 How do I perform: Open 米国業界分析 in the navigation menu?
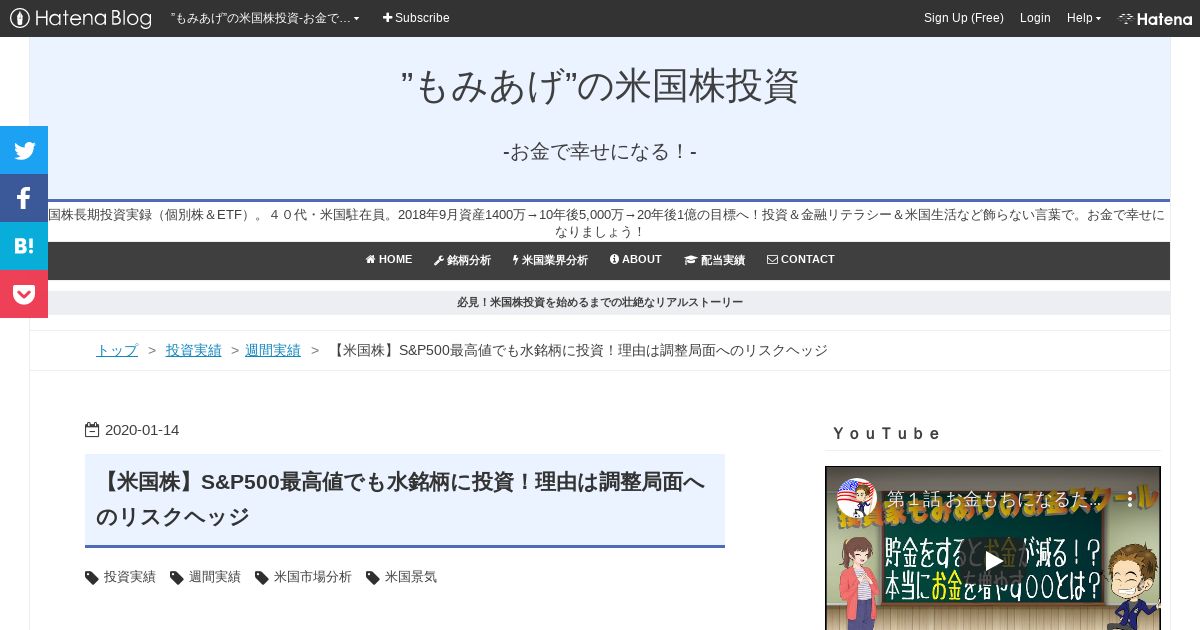(x=550, y=260)
